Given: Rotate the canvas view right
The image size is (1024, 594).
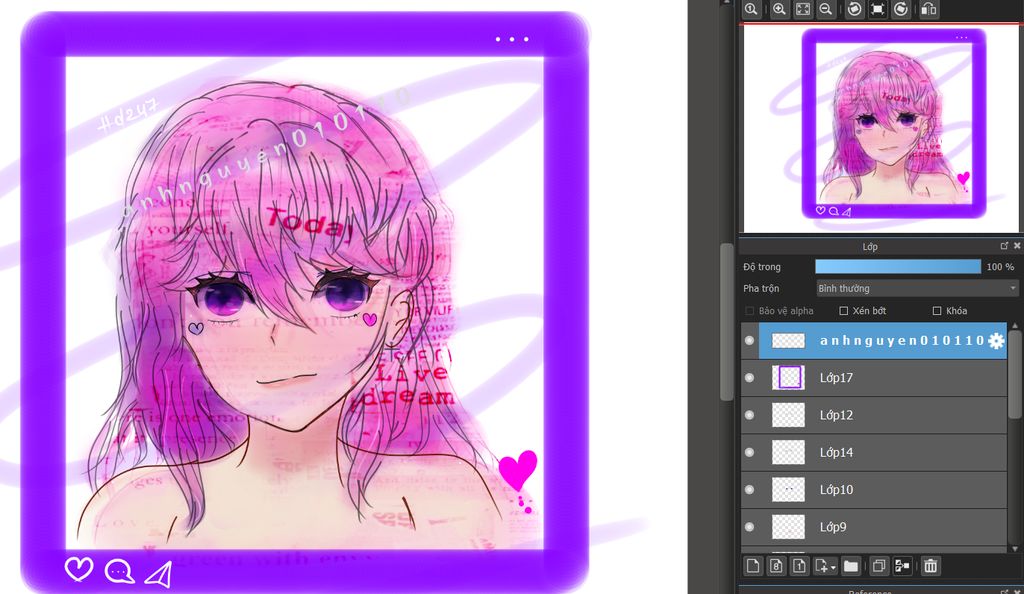Looking at the screenshot, I should tap(901, 9).
